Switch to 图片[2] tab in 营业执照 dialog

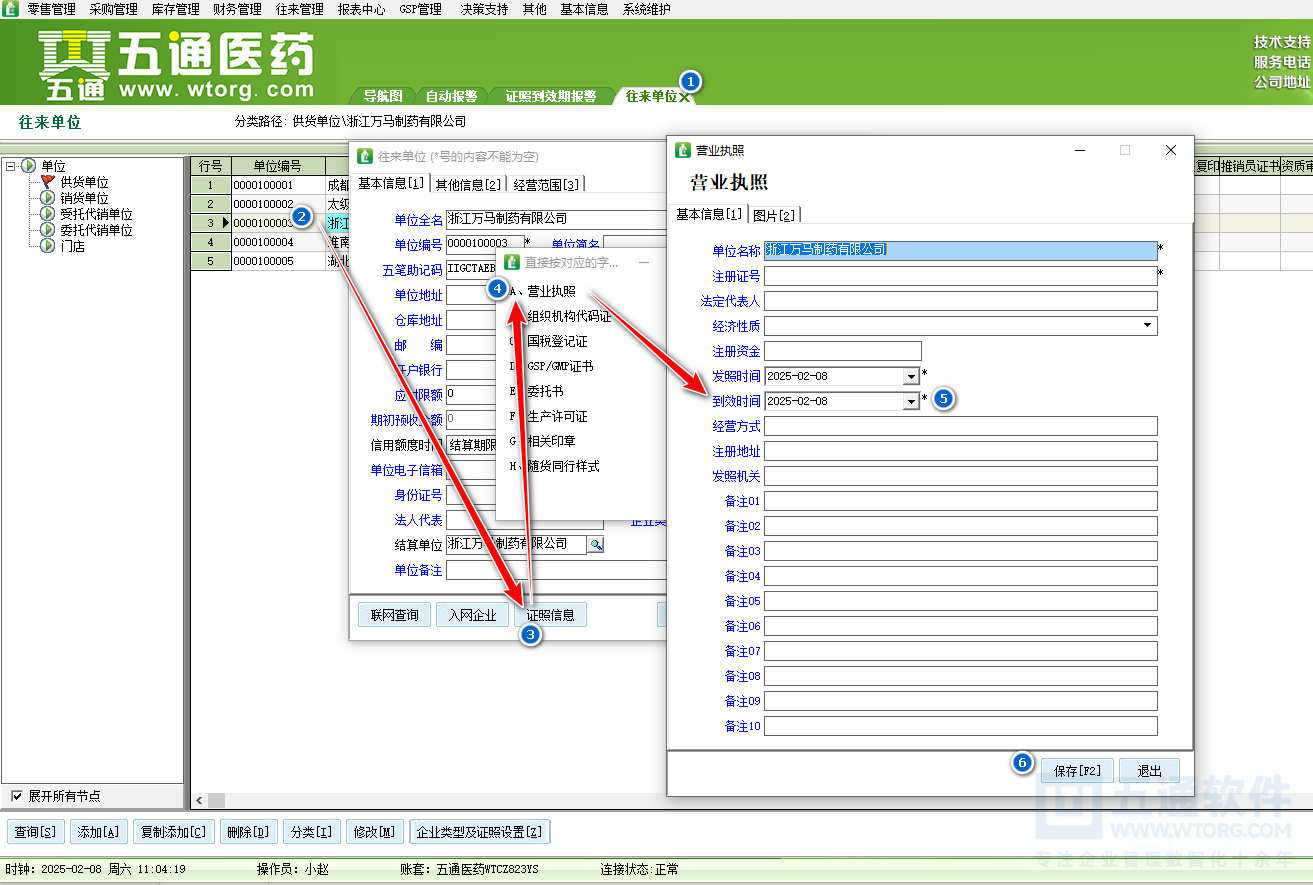pos(773,215)
